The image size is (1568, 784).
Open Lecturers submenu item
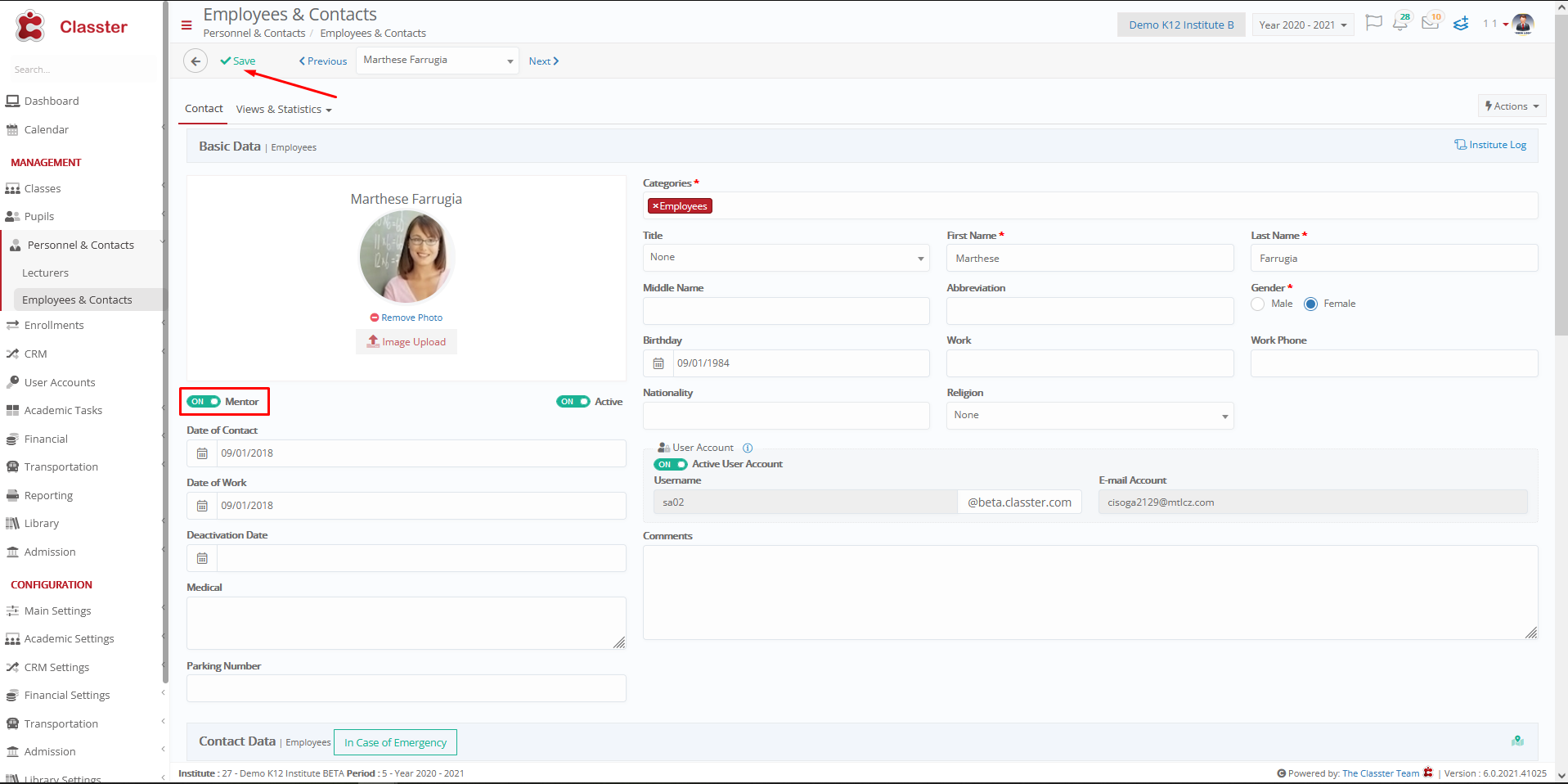tap(45, 273)
